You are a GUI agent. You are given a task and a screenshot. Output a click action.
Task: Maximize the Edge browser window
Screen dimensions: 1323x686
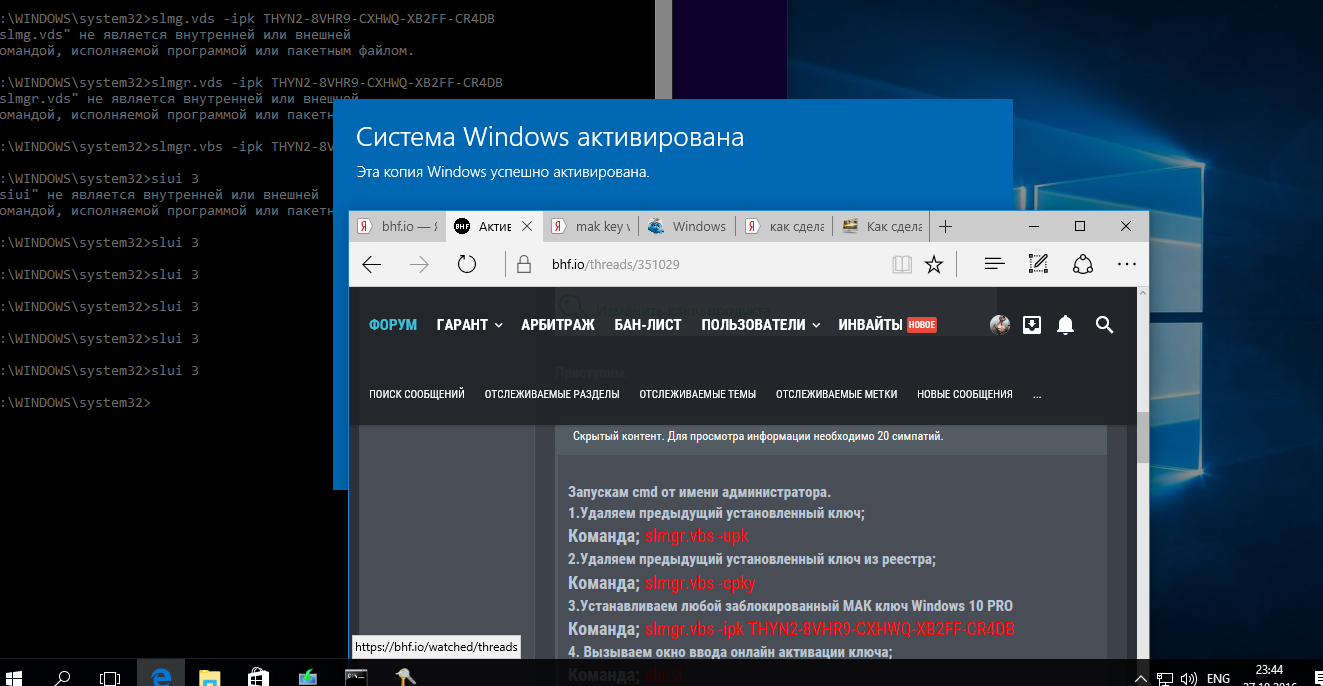[1080, 227]
